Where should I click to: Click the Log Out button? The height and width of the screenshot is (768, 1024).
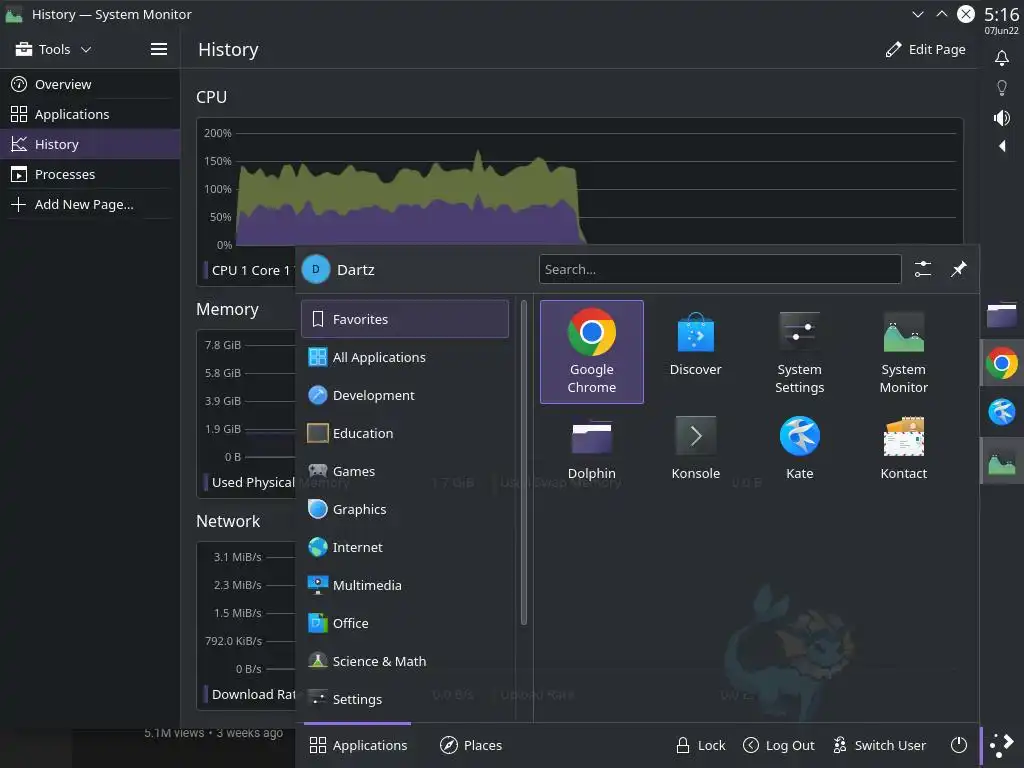(779, 745)
